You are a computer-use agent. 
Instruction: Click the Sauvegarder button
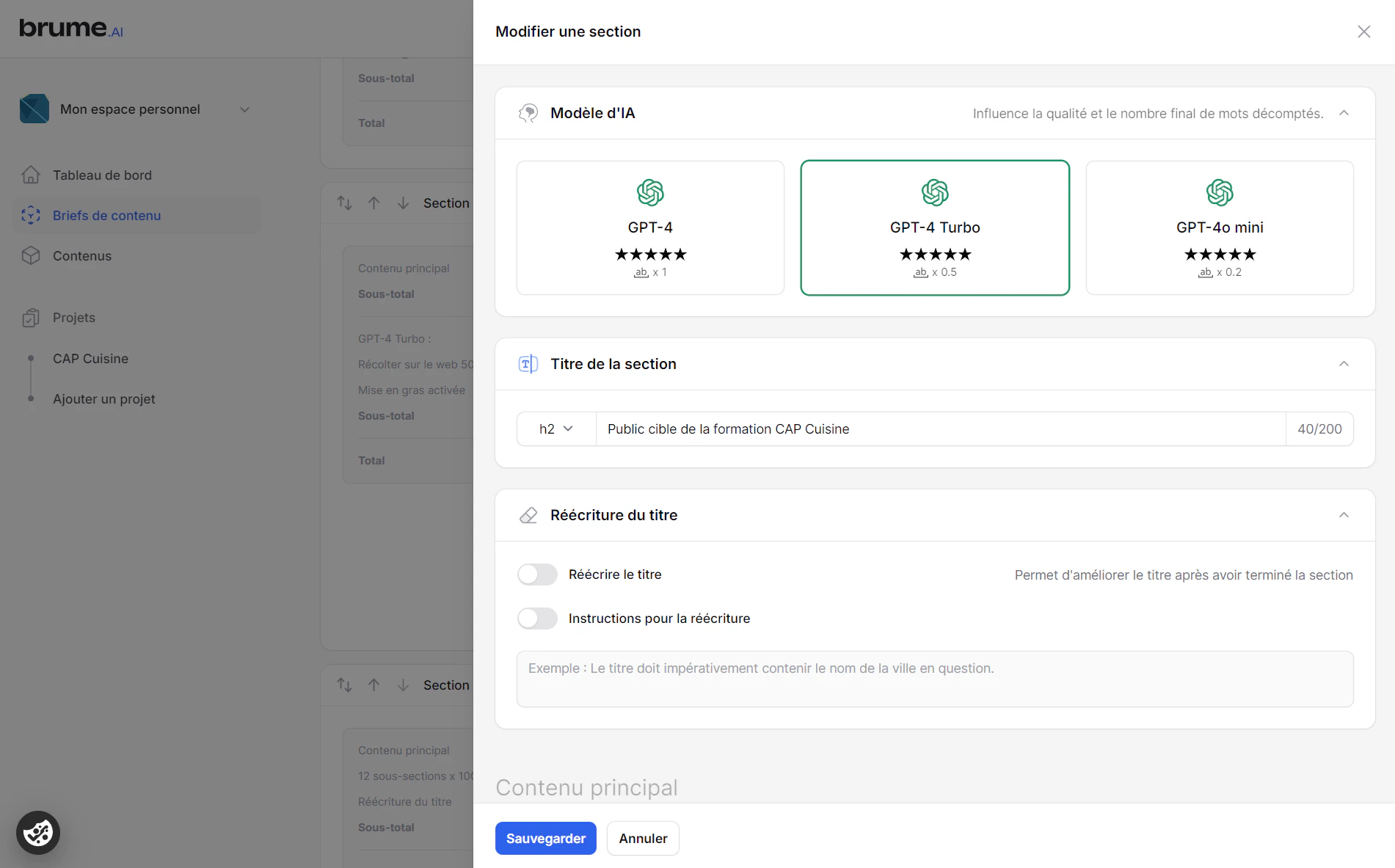click(545, 838)
